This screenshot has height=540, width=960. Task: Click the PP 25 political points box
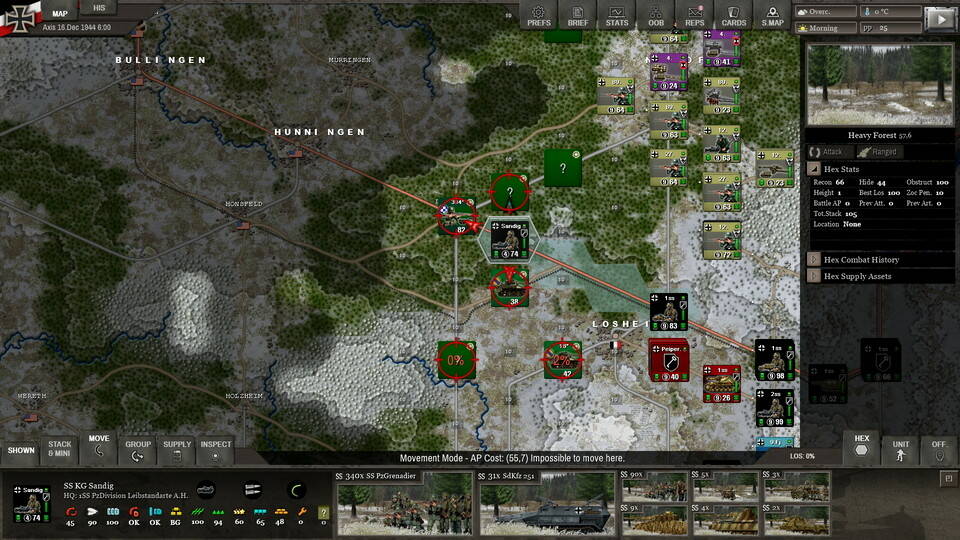(890, 28)
